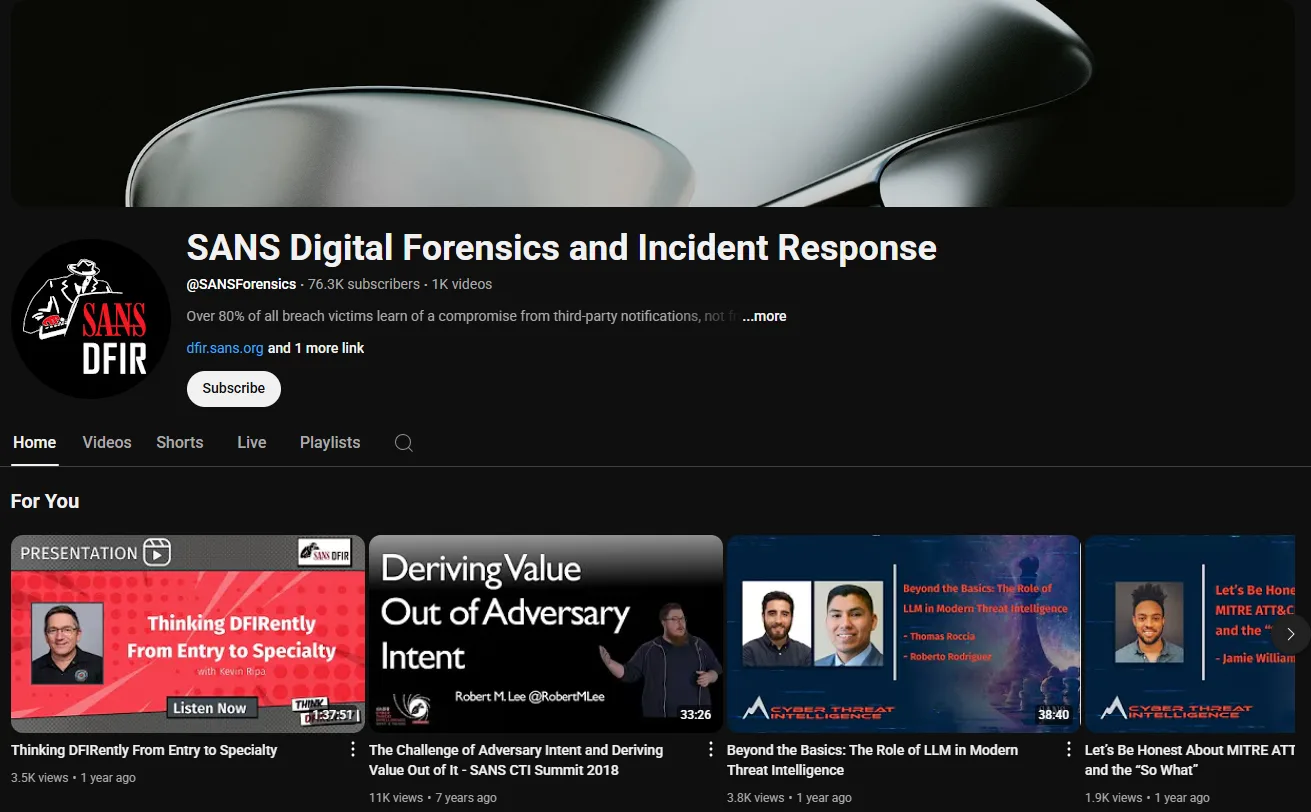The image size is (1311, 812).
Task: Open options menu for Adversary Intent video
Action: point(710,750)
